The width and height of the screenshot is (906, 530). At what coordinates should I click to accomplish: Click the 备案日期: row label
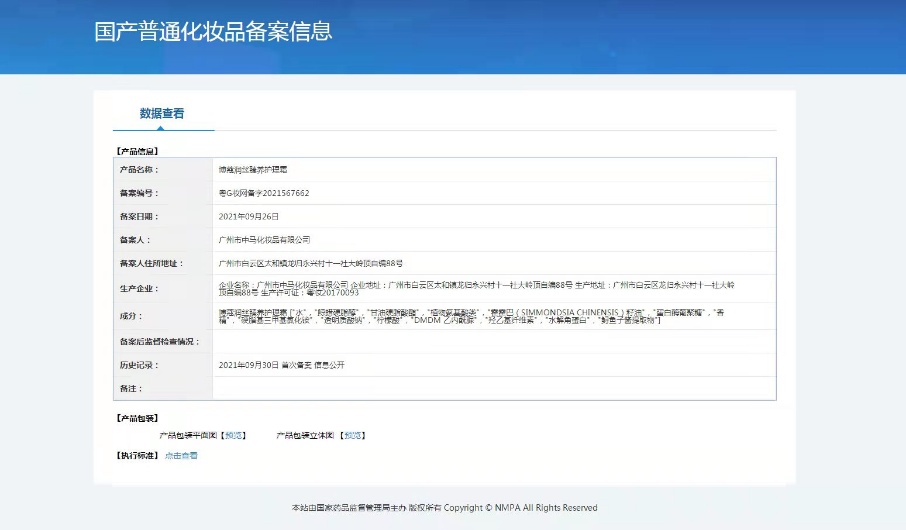[x=139, y=216]
